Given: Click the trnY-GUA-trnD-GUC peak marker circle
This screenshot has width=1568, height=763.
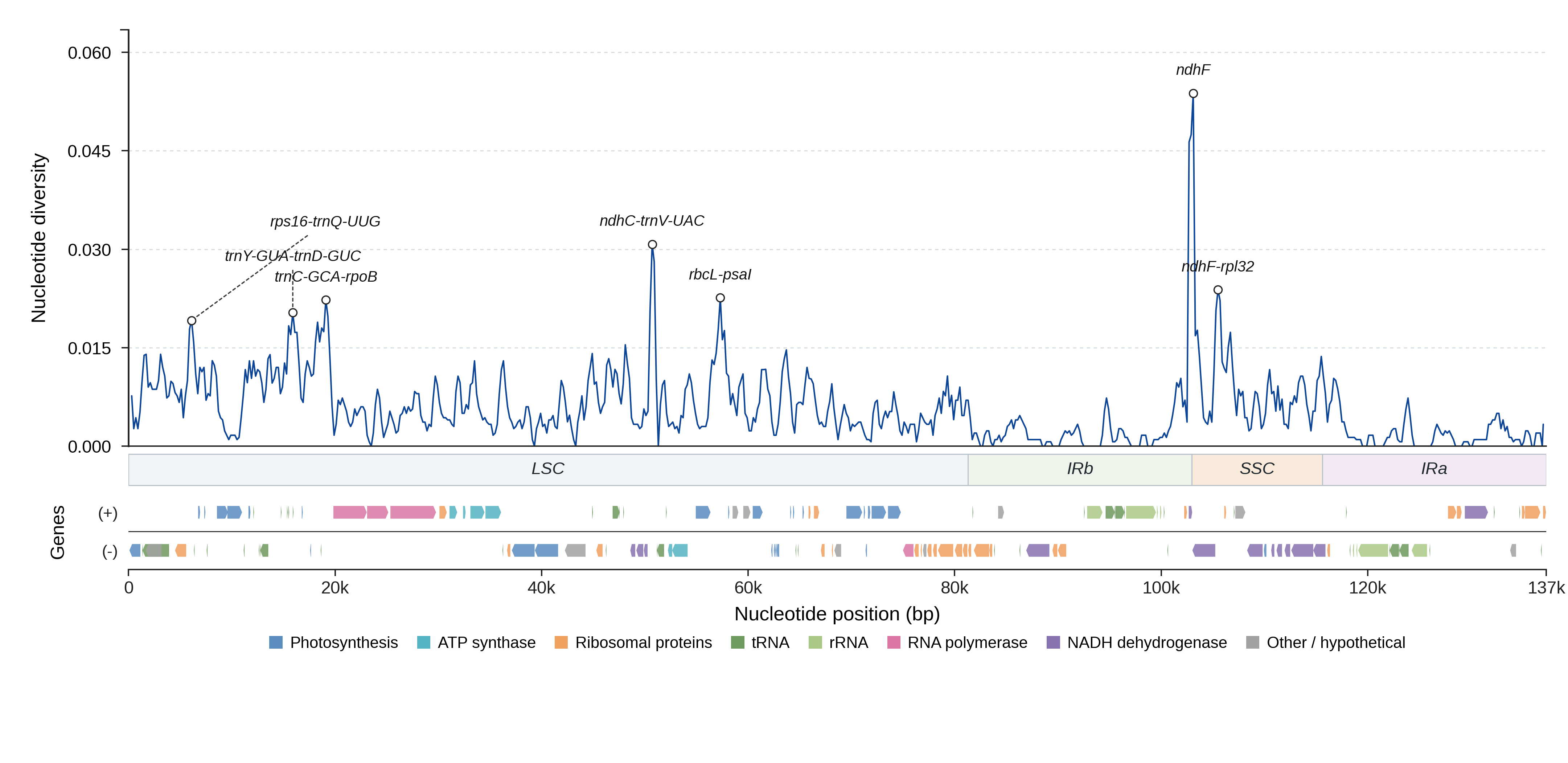Looking at the screenshot, I should click(293, 313).
